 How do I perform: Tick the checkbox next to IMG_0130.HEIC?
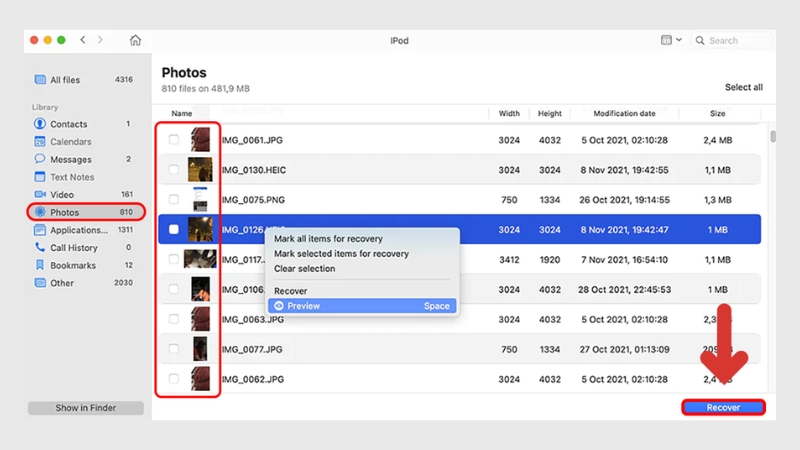pyautogui.click(x=174, y=170)
